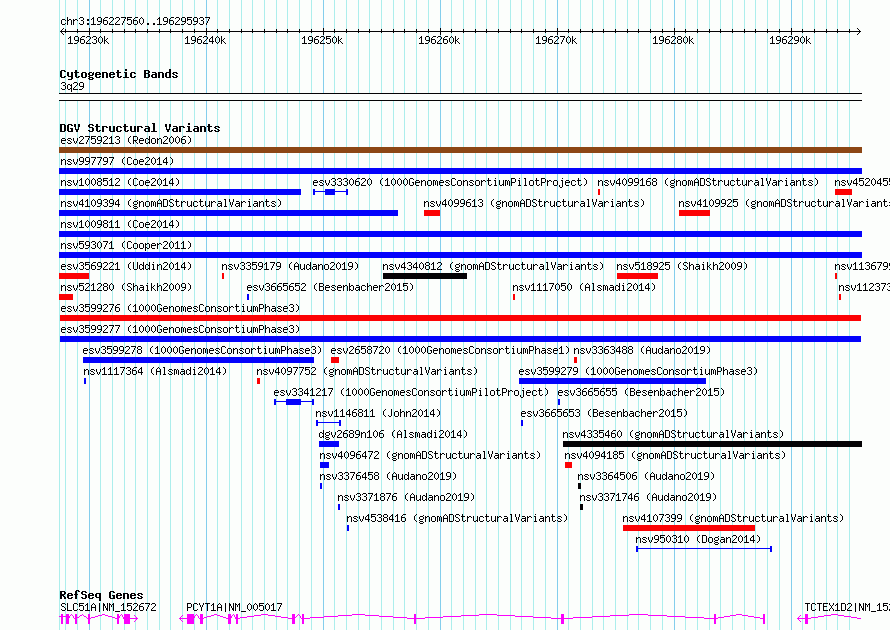The width and height of the screenshot is (890, 630).
Task: Open nsv4109925 gnomAD variant label
Action: pyautogui.click(x=784, y=203)
